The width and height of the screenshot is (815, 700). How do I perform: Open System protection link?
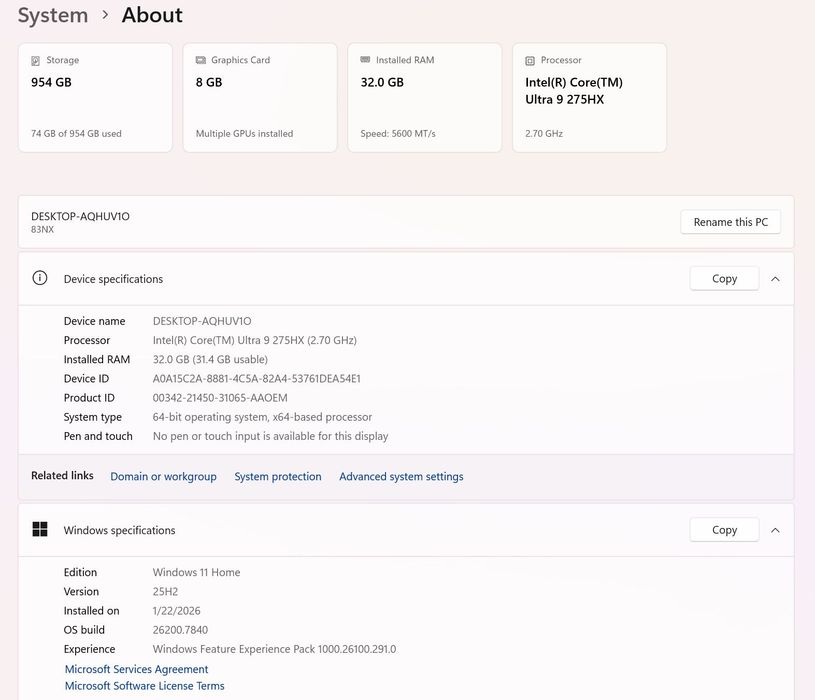click(x=278, y=477)
